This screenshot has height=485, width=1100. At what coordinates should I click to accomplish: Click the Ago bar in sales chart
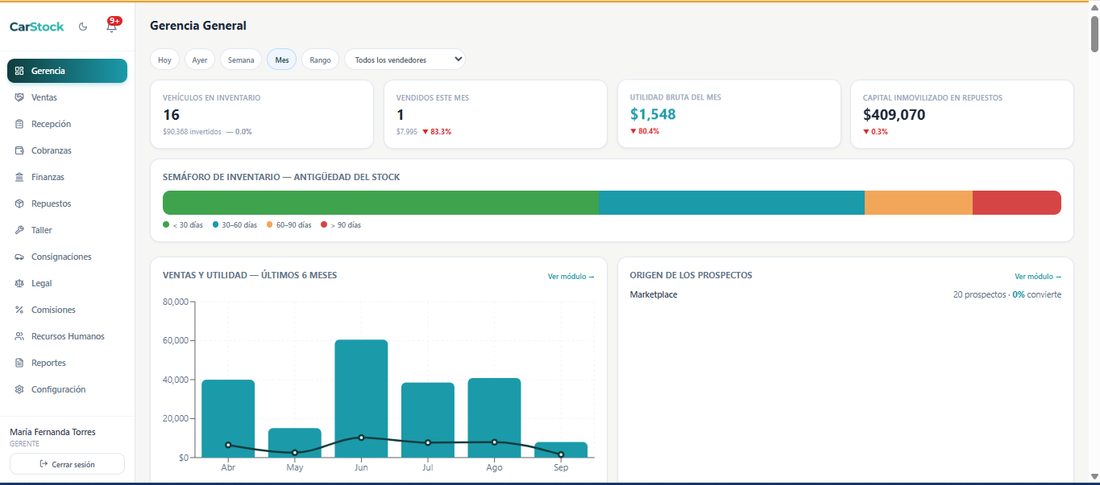(495, 418)
